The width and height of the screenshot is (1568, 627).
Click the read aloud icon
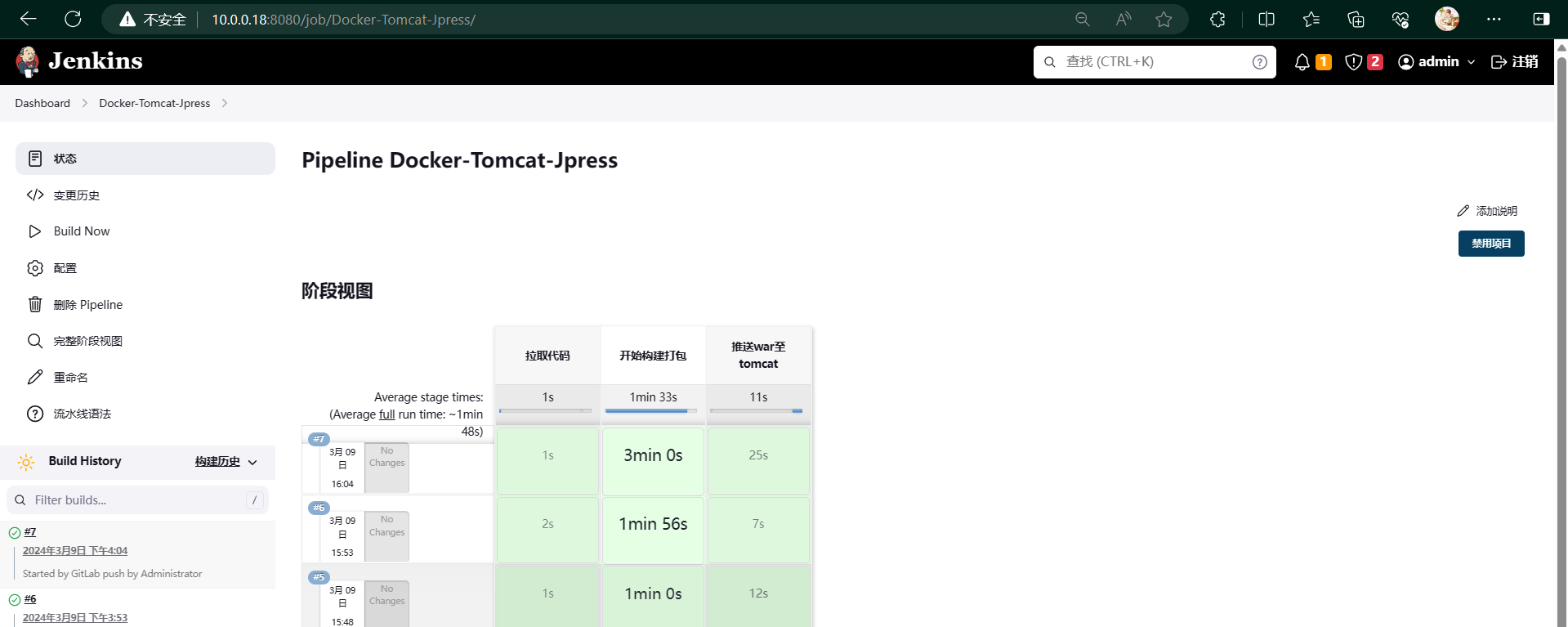1124,19
